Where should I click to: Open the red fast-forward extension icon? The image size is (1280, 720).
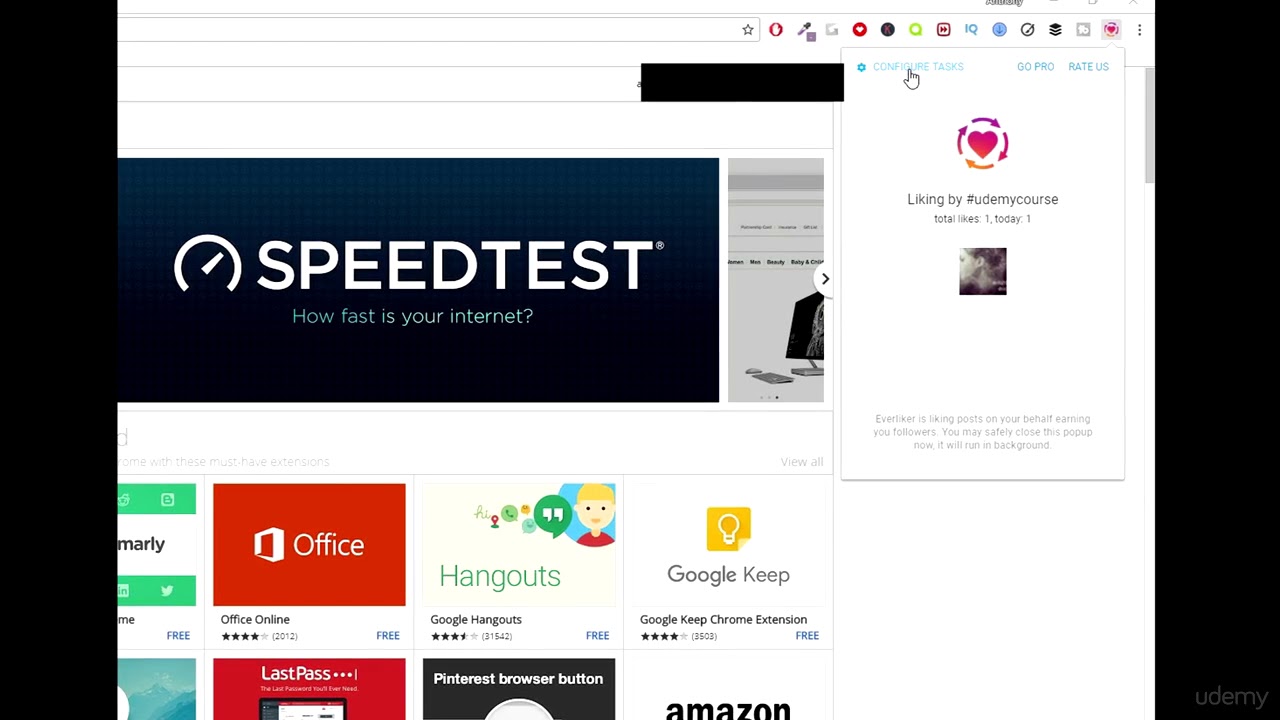(x=944, y=30)
